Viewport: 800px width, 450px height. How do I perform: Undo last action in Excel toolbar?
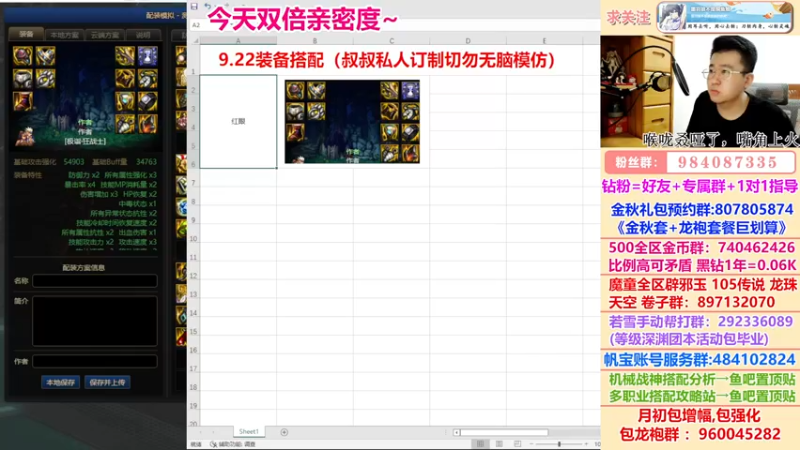tap(208, 6)
